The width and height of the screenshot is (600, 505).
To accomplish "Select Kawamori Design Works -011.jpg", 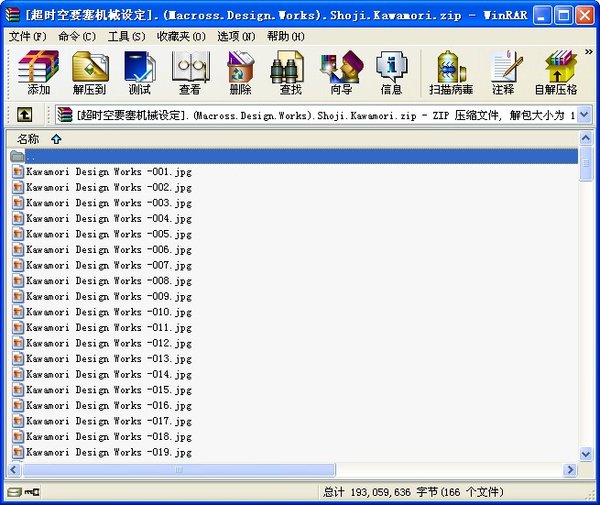I will (102, 327).
